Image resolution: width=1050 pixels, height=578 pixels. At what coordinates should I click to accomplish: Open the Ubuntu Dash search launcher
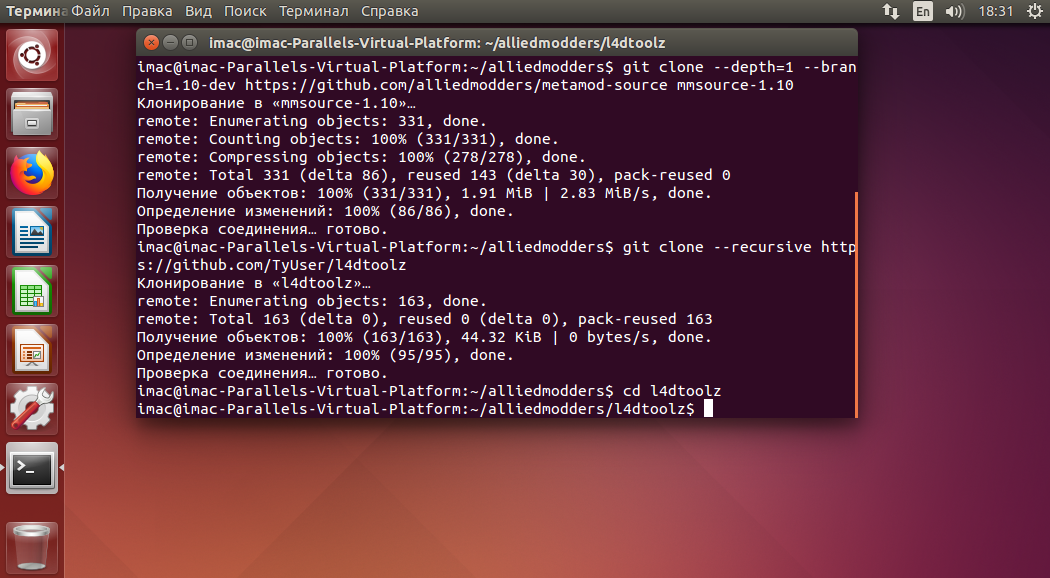tap(31, 56)
